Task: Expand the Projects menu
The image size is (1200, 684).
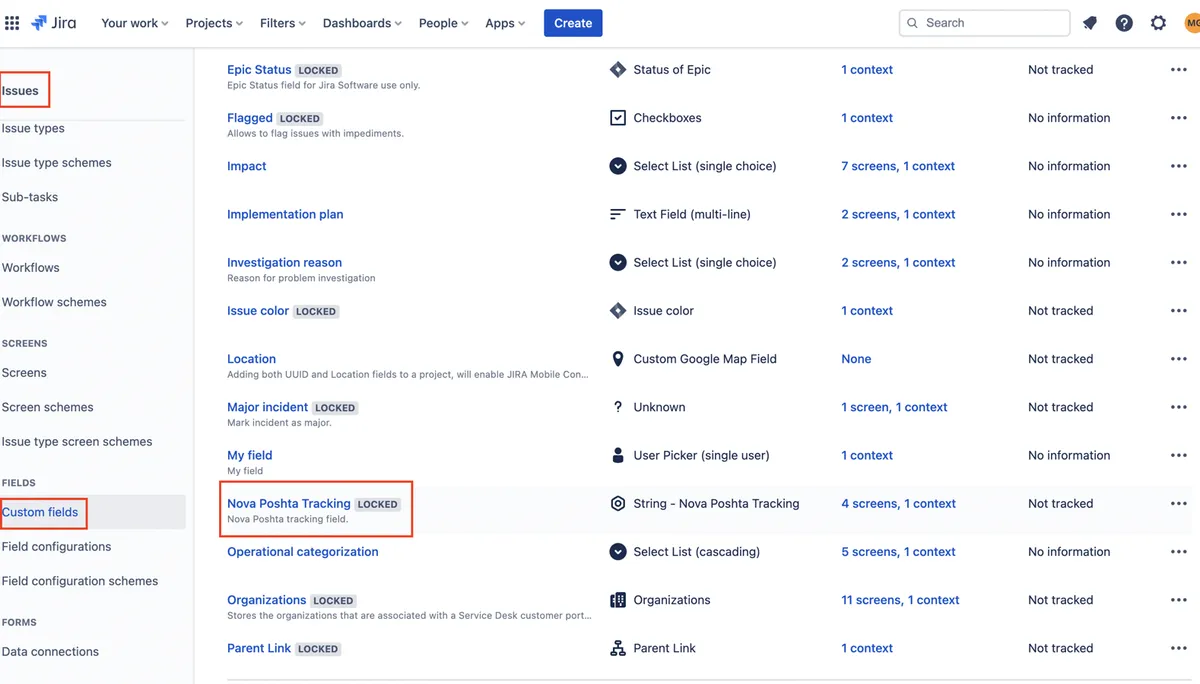Action: [x=215, y=23]
